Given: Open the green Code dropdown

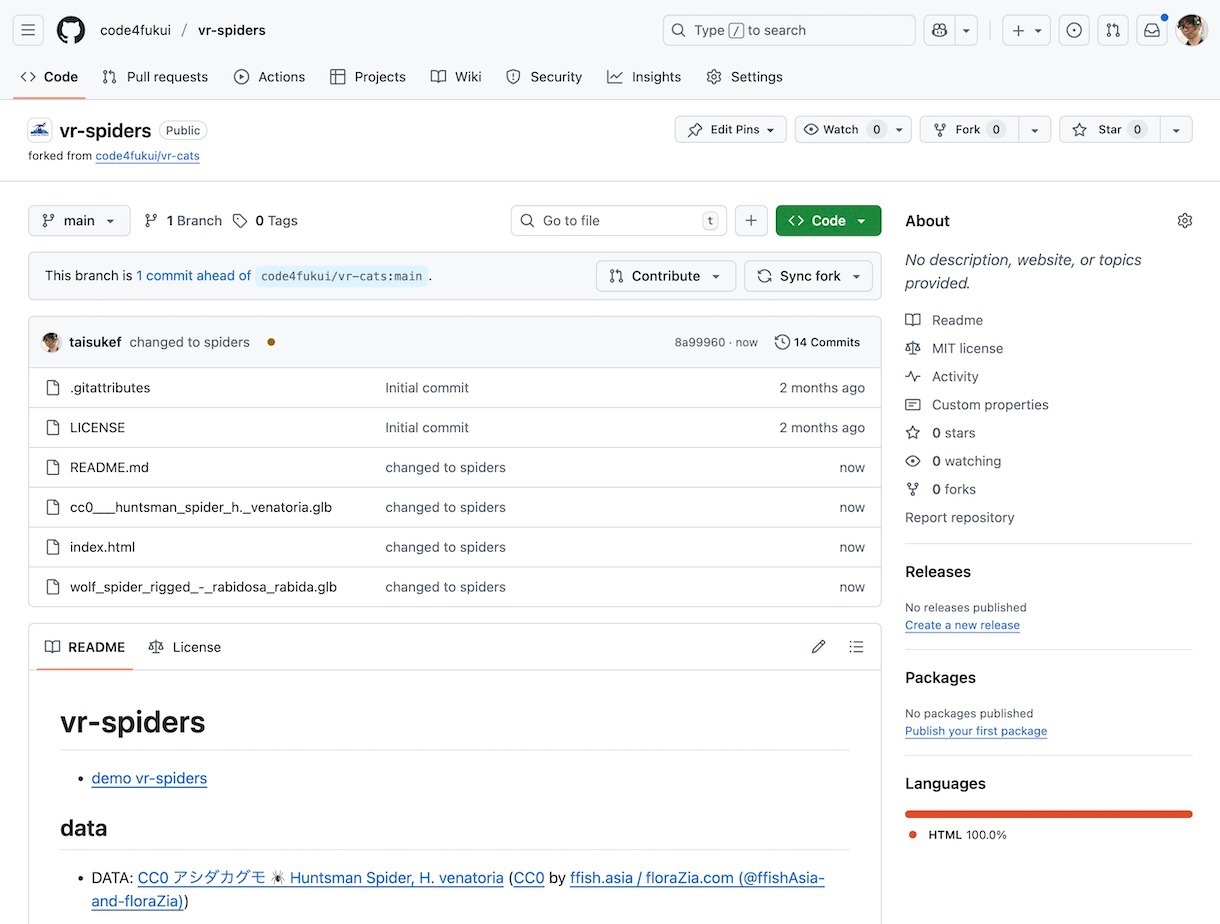Looking at the screenshot, I should point(828,221).
